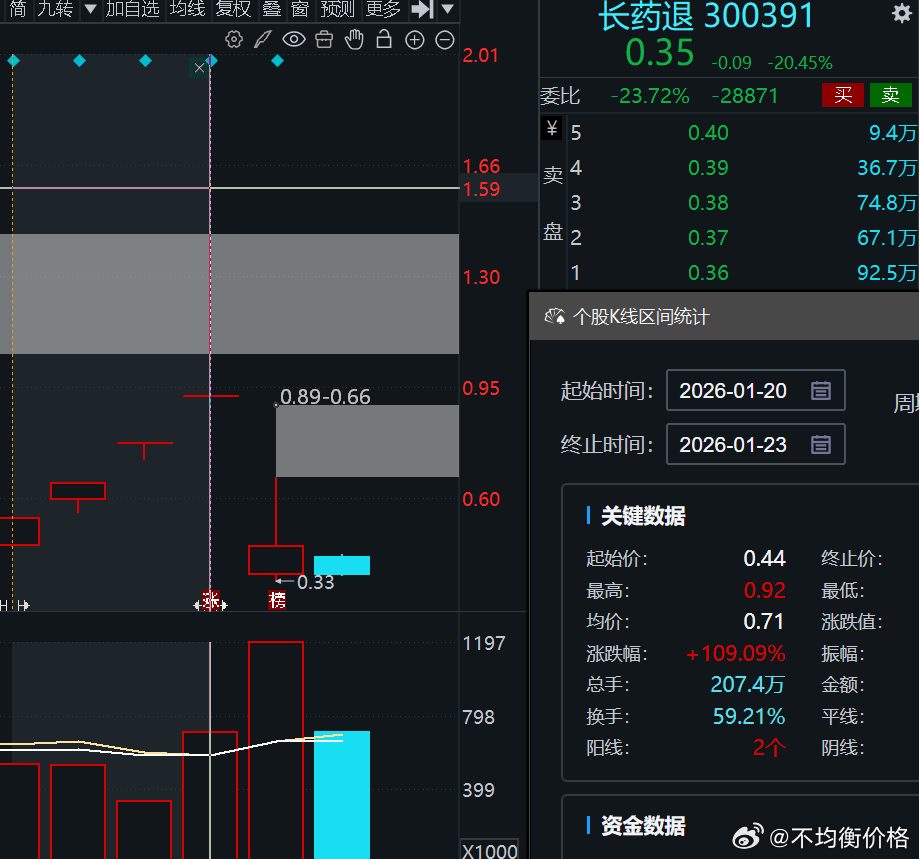Select the drawing pen tool
Image resolution: width=919 pixels, height=859 pixels.
pyautogui.click(x=263, y=40)
